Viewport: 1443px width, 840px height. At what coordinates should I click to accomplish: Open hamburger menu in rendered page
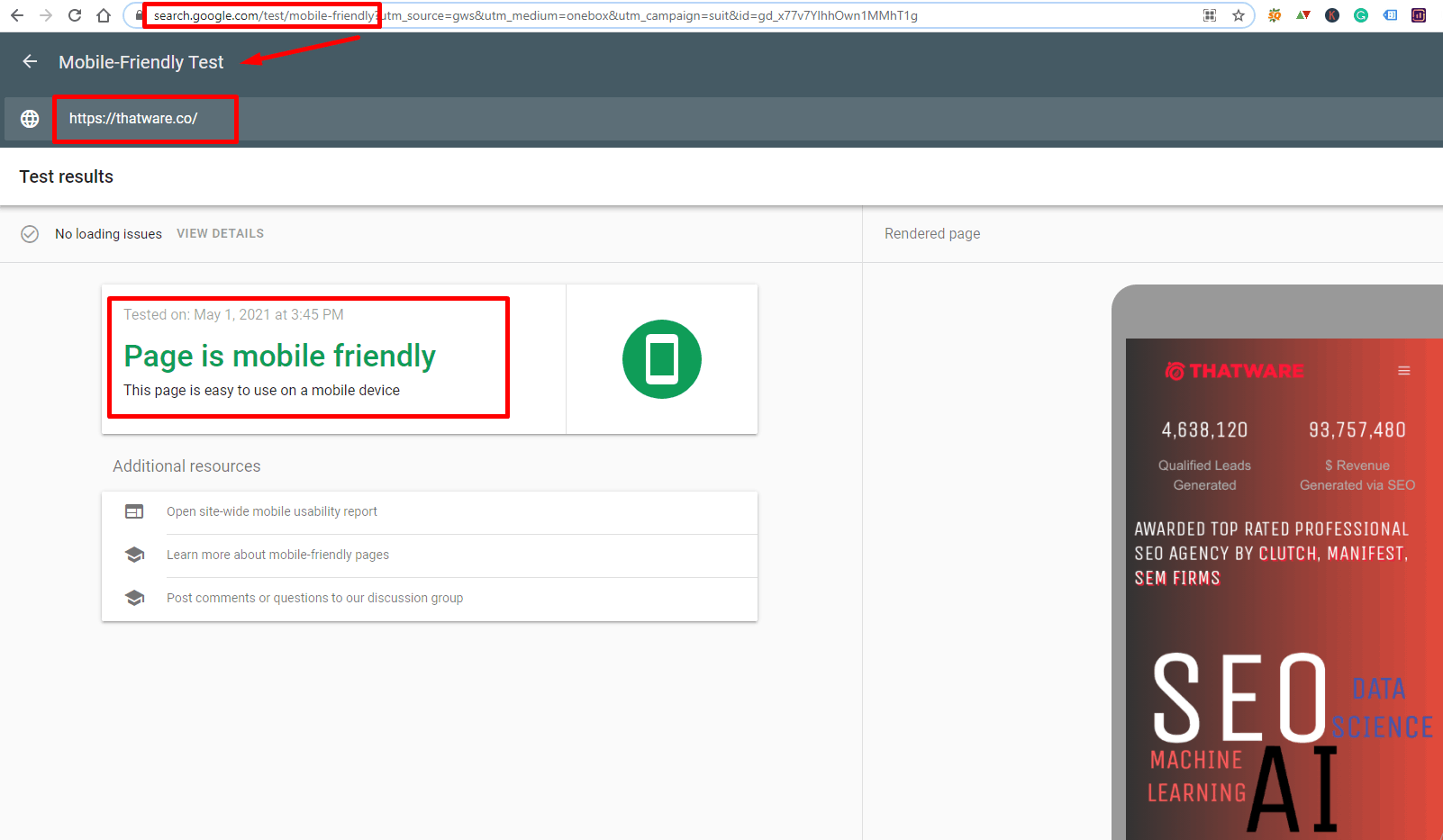[1403, 371]
